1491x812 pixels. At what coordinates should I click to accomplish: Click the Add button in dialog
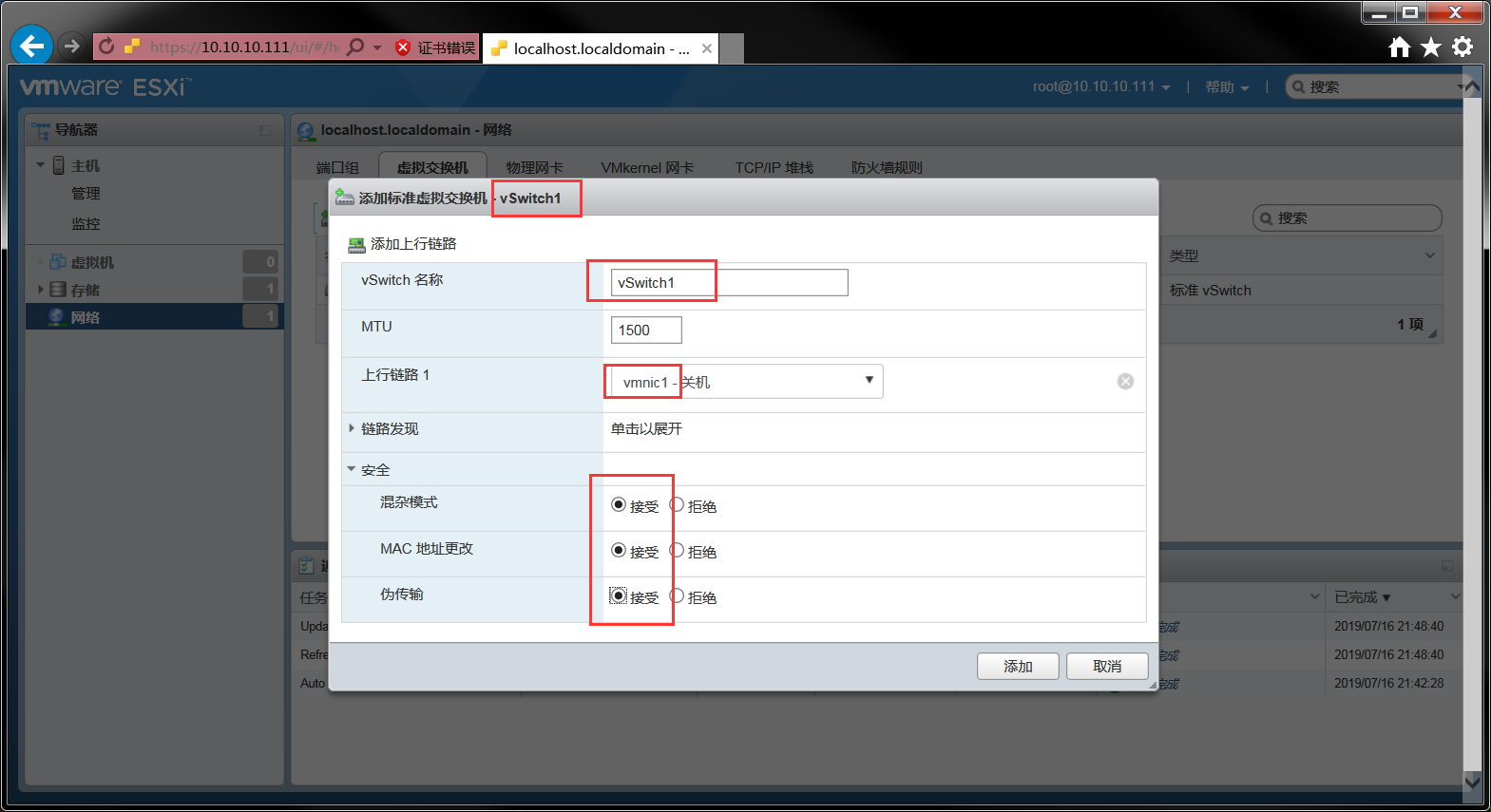coord(1018,667)
